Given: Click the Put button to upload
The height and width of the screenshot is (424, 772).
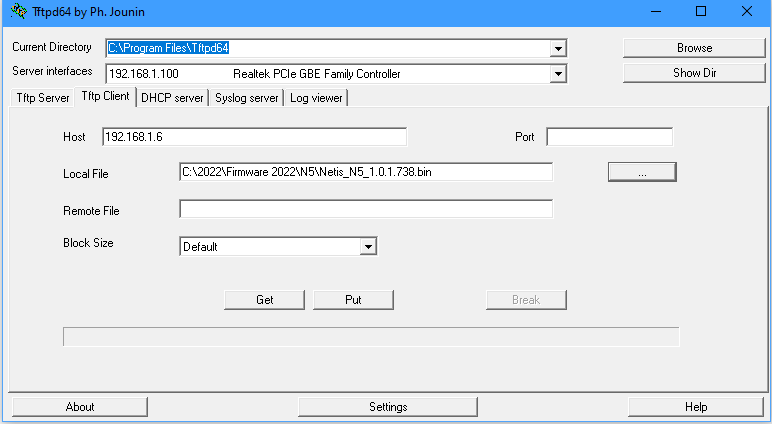Looking at the screenshot, I should pyautogui.click(x=353, y=300).
